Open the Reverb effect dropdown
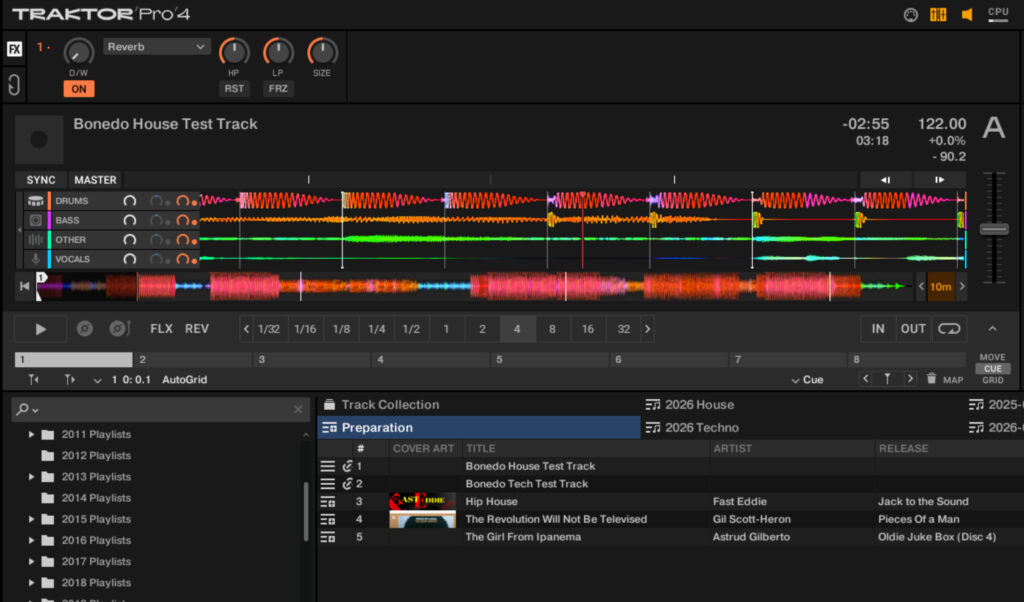Screen dimensions: 1024x602 (x=157, y=47)
